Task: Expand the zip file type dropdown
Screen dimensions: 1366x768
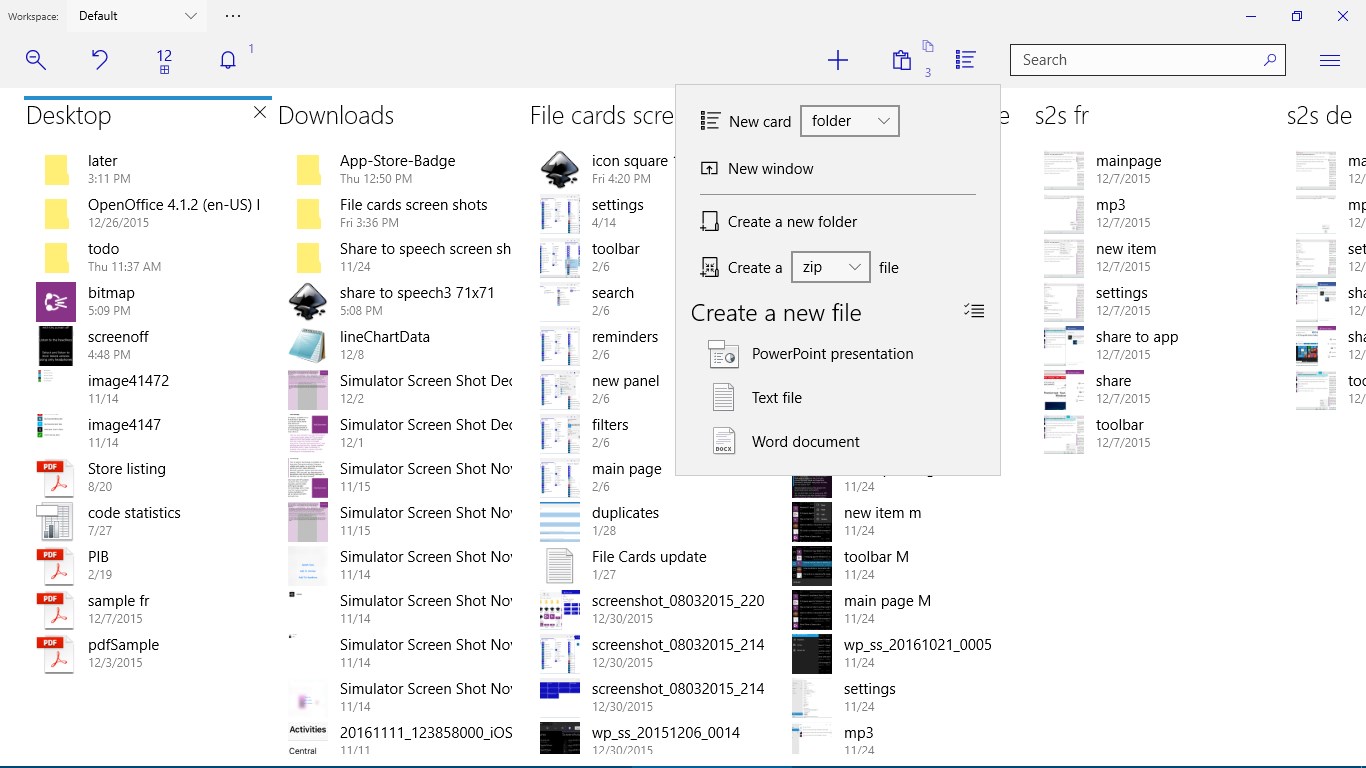Action: pyautogui.click(x=831, y=267)
